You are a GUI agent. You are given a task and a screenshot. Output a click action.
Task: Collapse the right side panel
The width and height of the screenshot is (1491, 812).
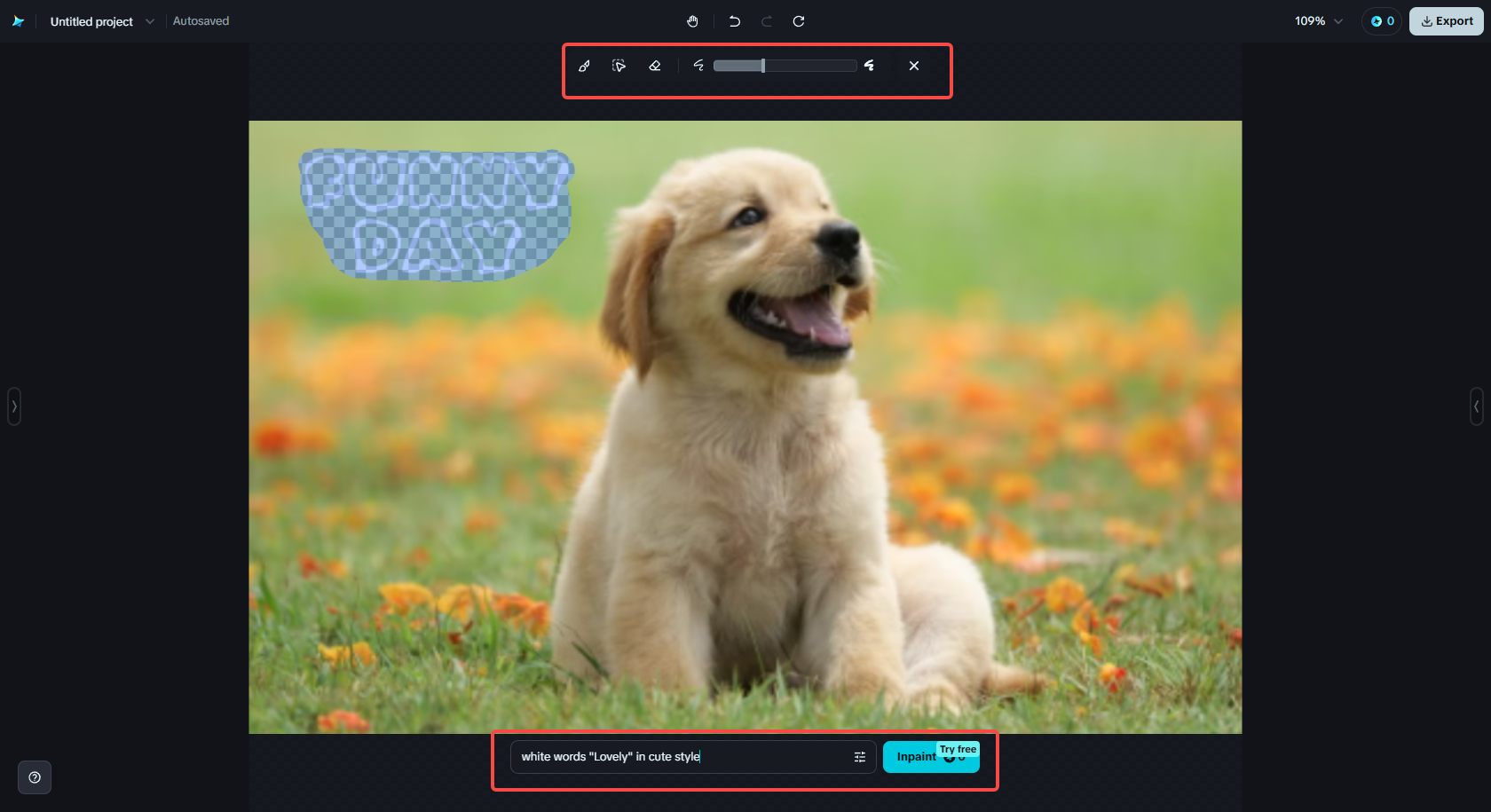click(1477, 406)
